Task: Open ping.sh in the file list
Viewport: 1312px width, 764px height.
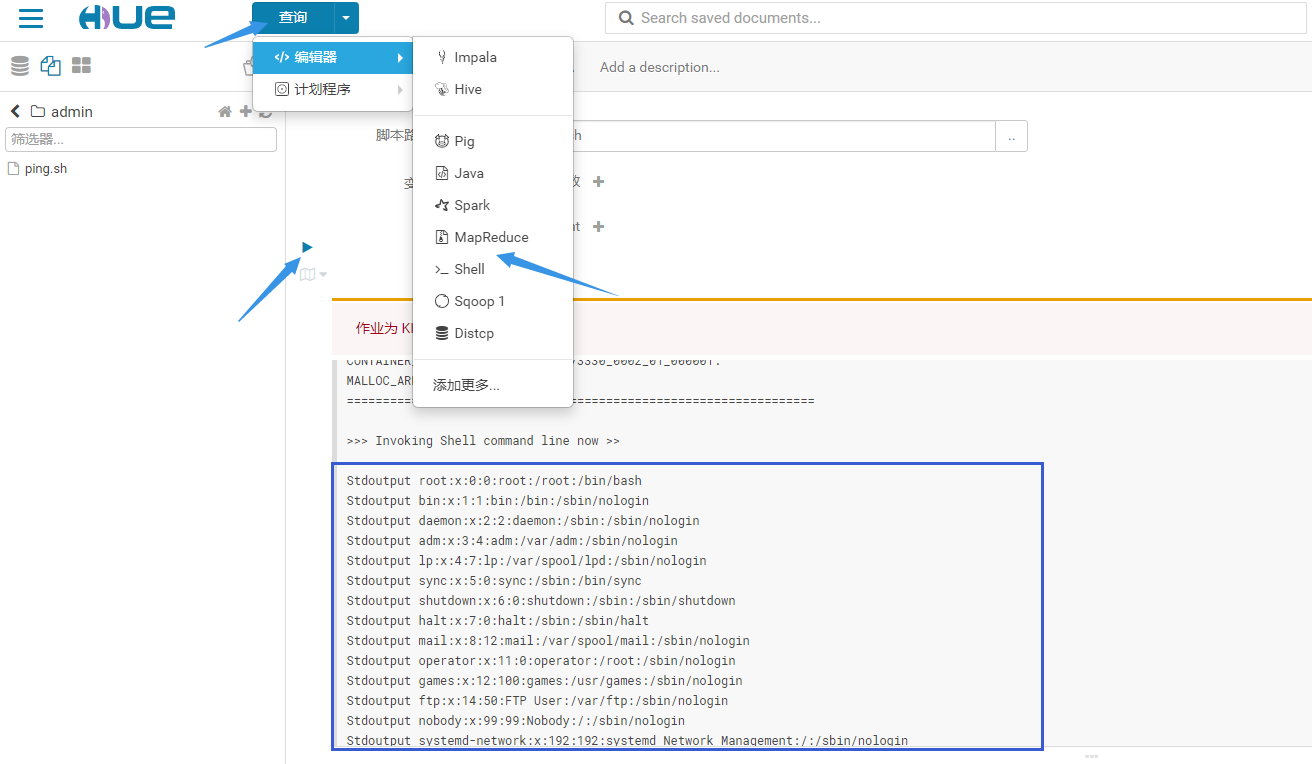Action: (x=46, y=169)
